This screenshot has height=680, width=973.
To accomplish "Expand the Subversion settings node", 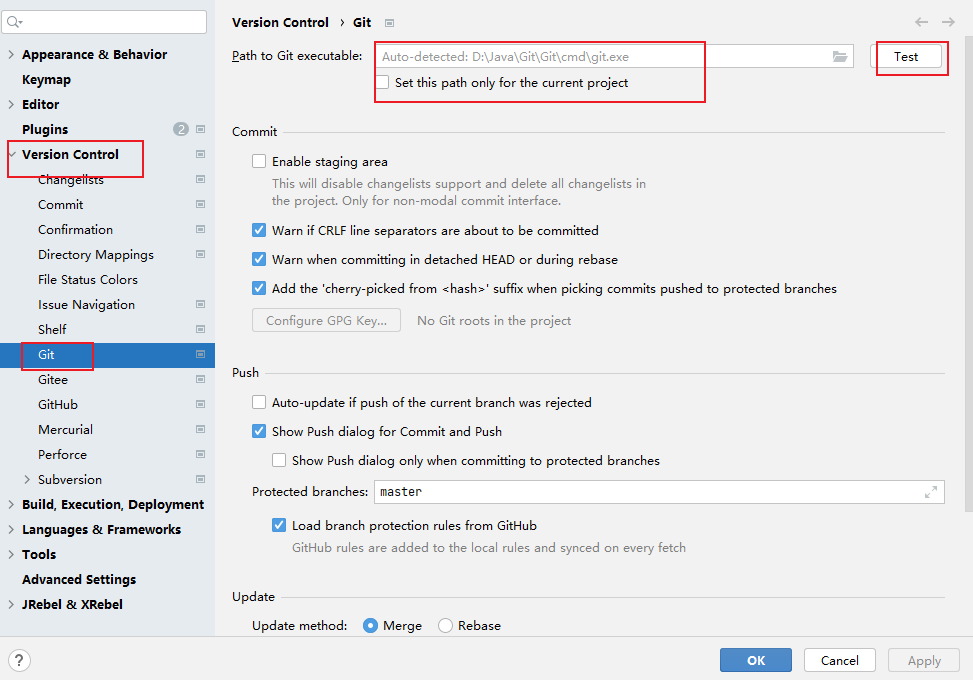I will (x=27, y=480).
